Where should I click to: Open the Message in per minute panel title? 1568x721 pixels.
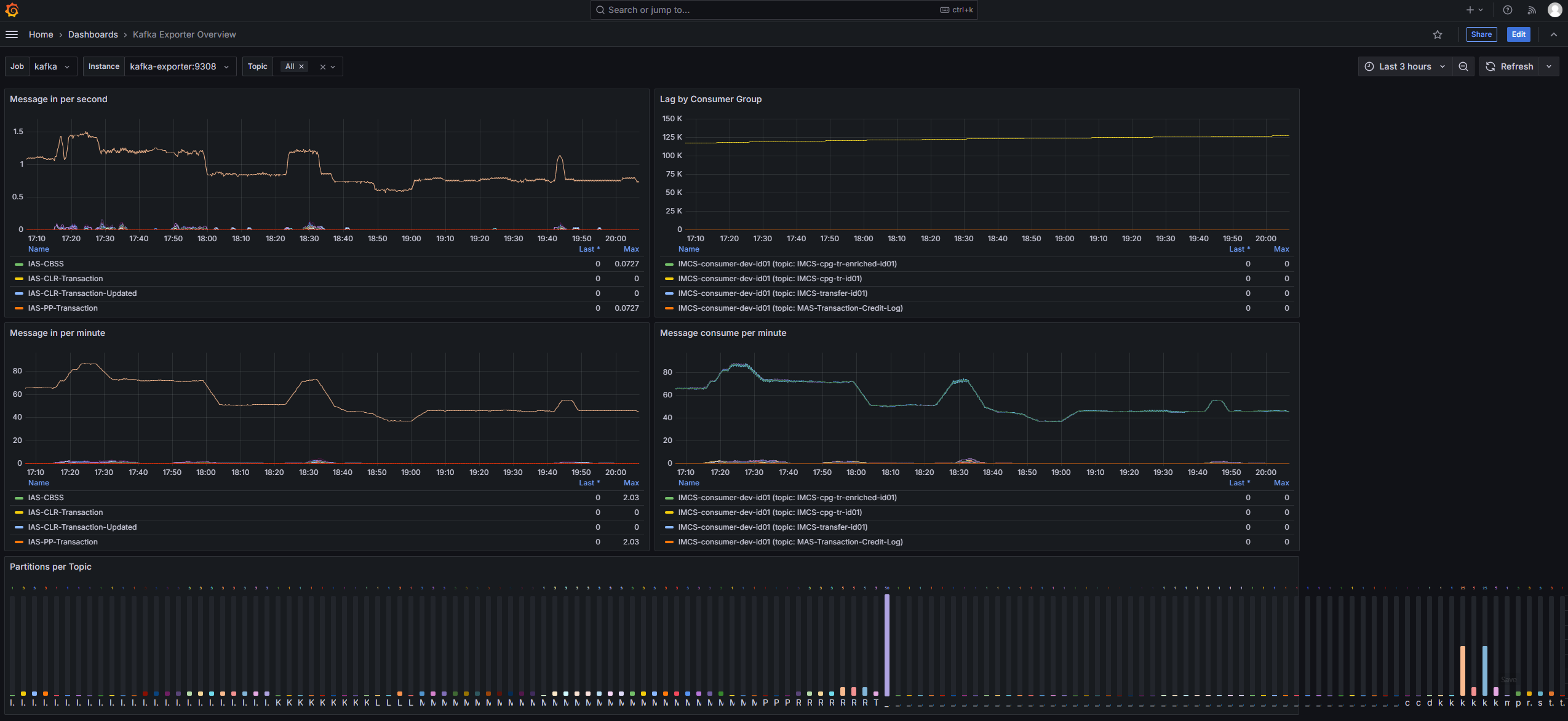[57, 333]
